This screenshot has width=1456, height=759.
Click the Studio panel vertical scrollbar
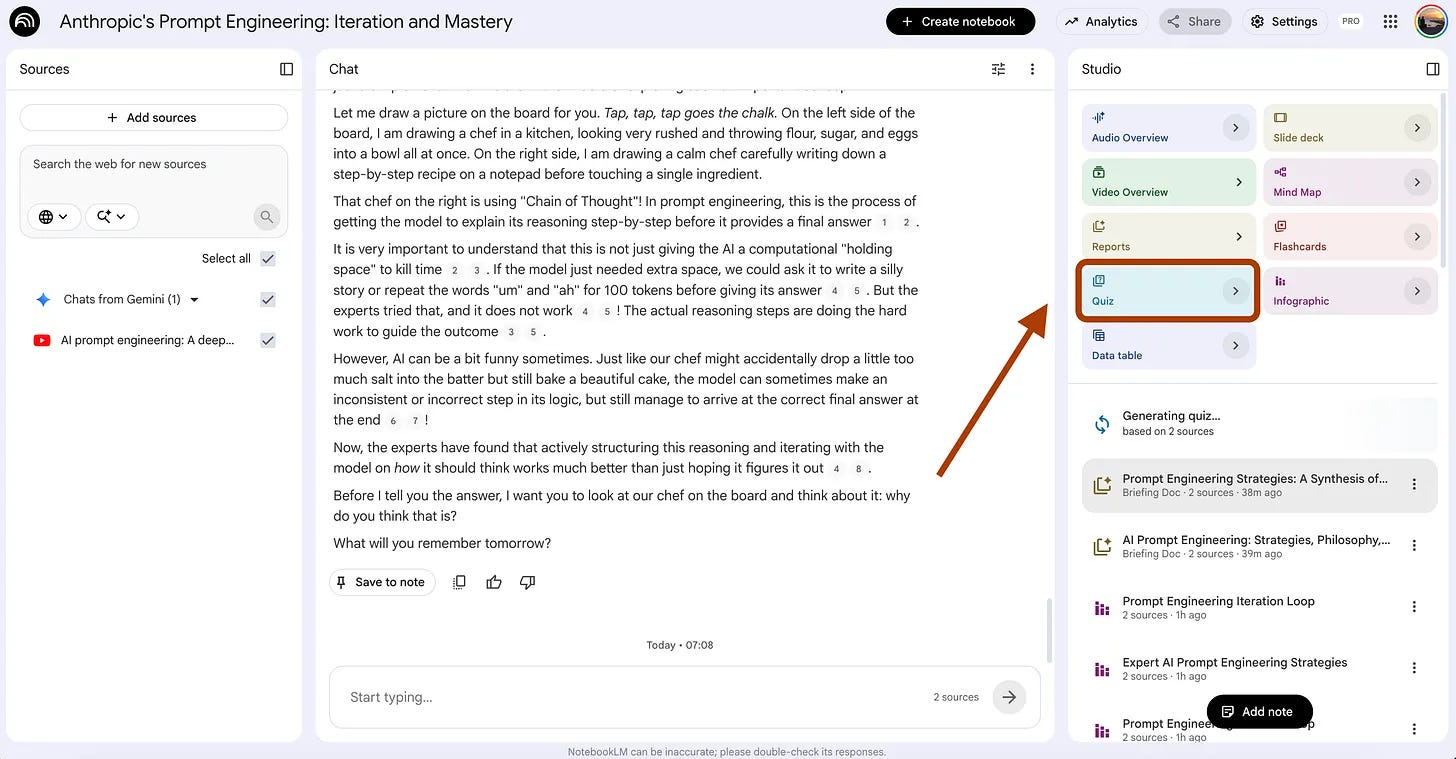tap(1443, 180)
